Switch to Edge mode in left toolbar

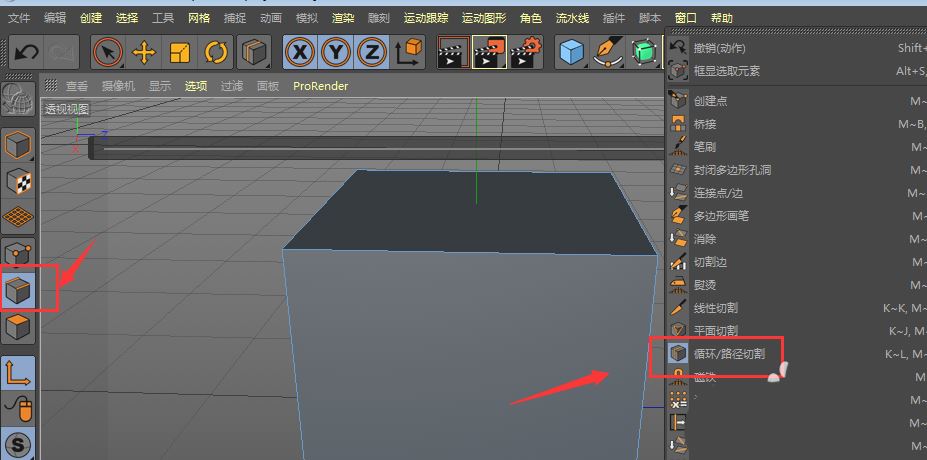click(x=19, y=291)
